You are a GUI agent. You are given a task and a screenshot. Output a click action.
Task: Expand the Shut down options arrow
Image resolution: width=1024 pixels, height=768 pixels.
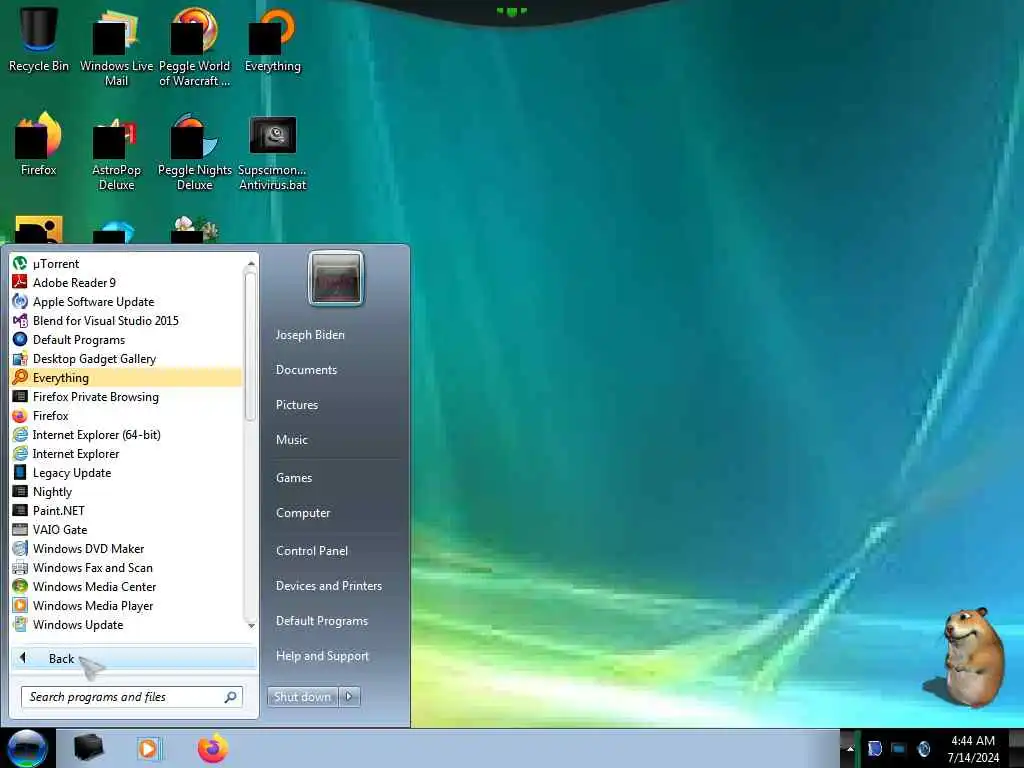click(349, 697)
